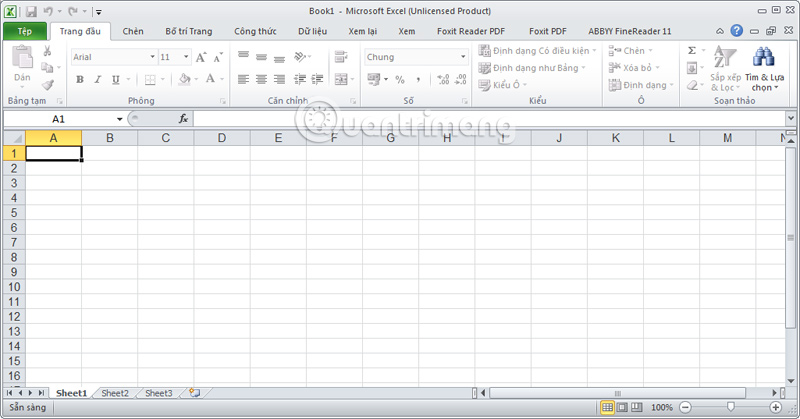Decrease font size with the small A icon
Image resolution: width=800 pixels, height=419 pixels.
tap(218, 57)
